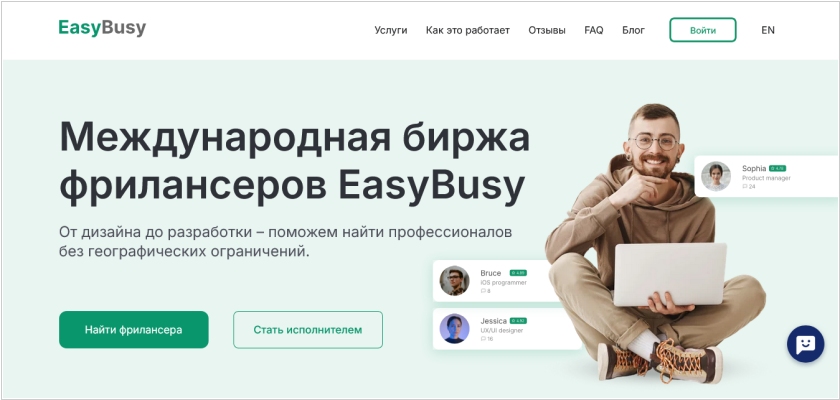Click Jessica's profile avatar
840x400 pixels.
coord(454,328)
